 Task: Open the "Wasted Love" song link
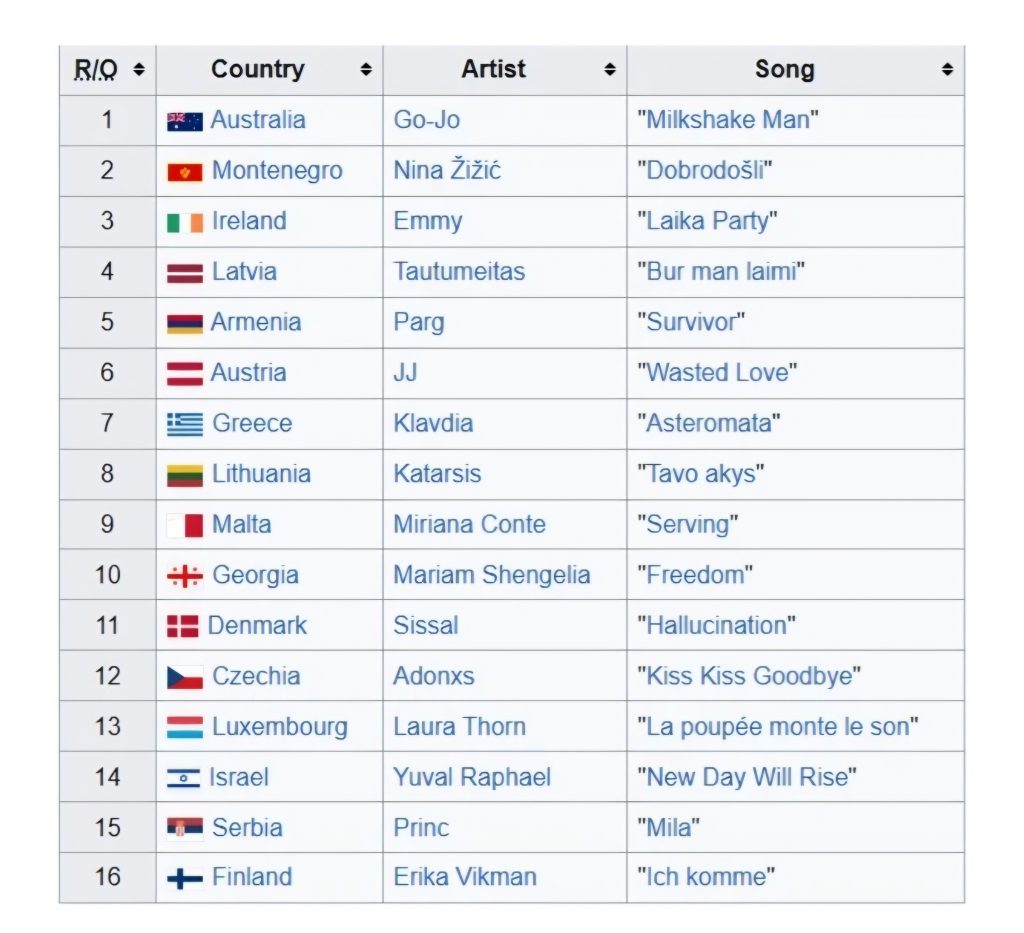tap(717, 372)
